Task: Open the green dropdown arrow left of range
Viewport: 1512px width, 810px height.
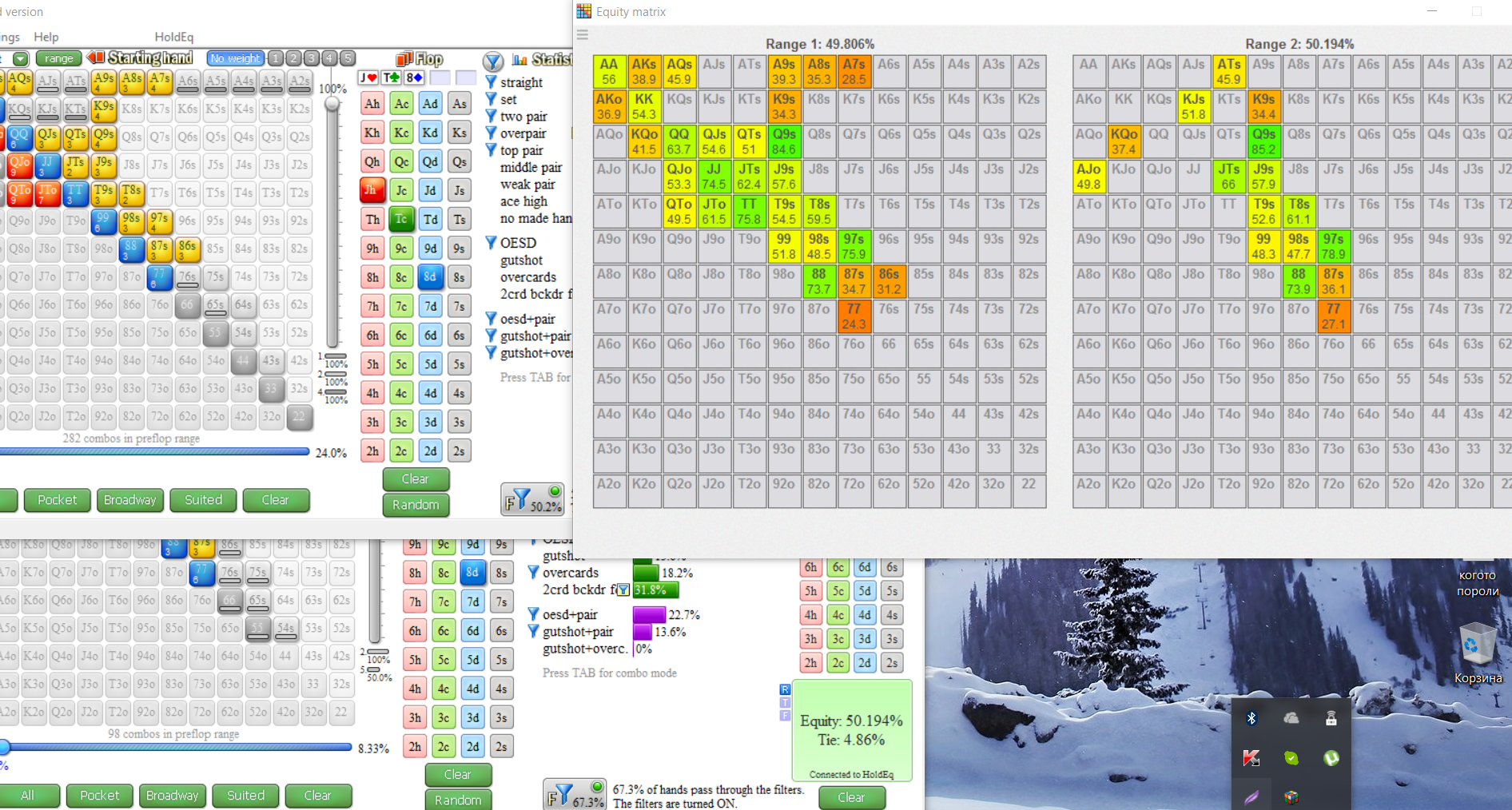Action: pos(21,58)
